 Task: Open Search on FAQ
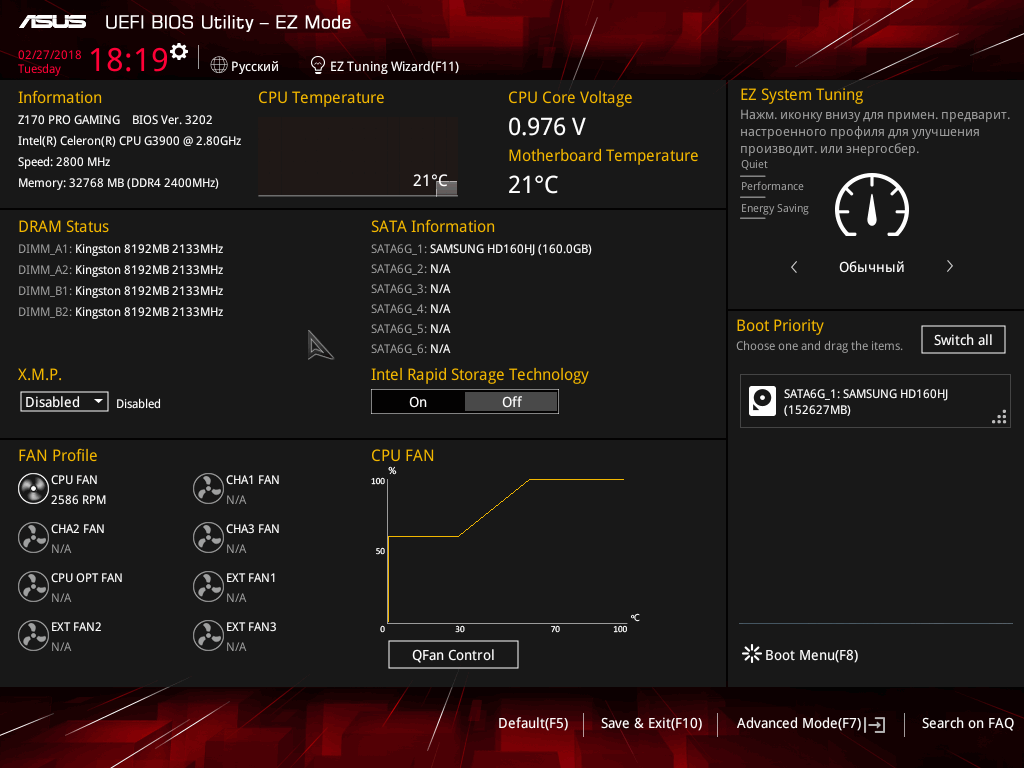pyautogui.click(x=967, y=724)
